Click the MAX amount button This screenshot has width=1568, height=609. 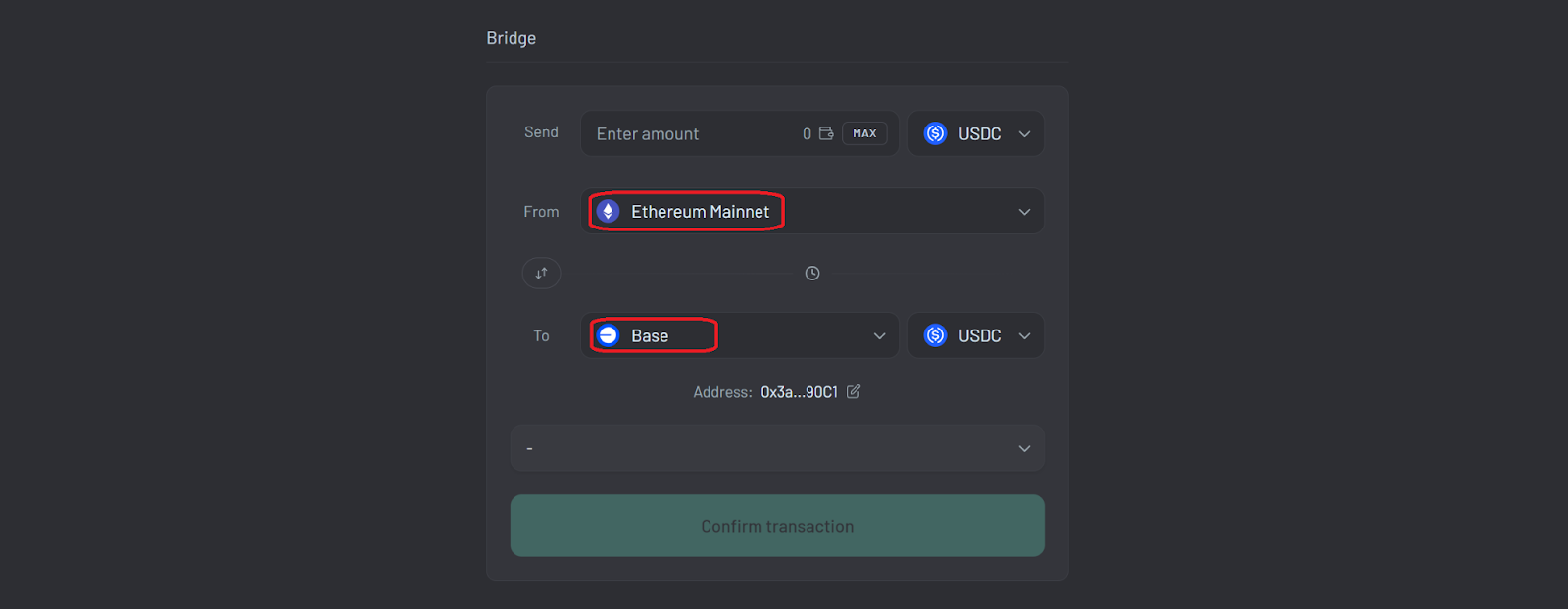(863, 133)
